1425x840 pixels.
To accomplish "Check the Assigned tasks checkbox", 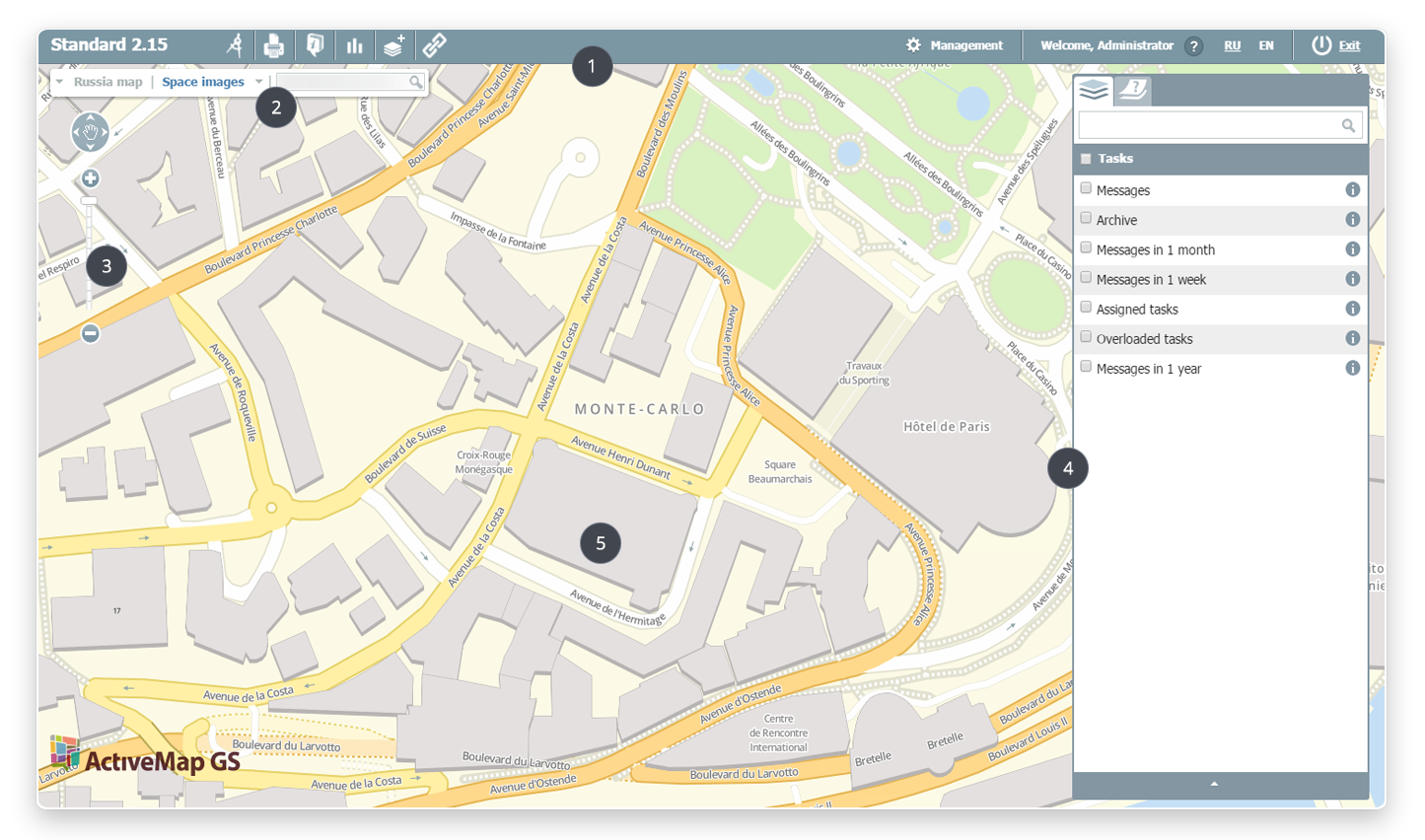I will (x=1086, y=308).
